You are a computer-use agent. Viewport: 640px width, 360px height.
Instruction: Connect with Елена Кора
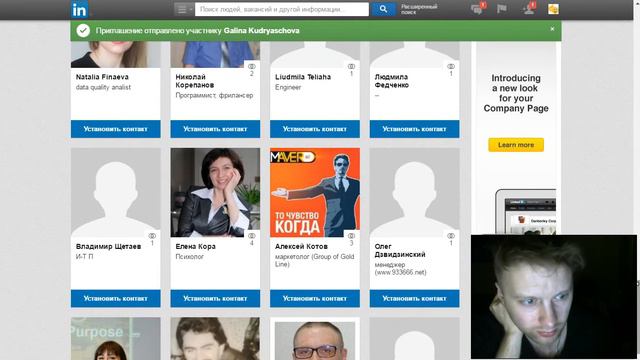[215, 298]
